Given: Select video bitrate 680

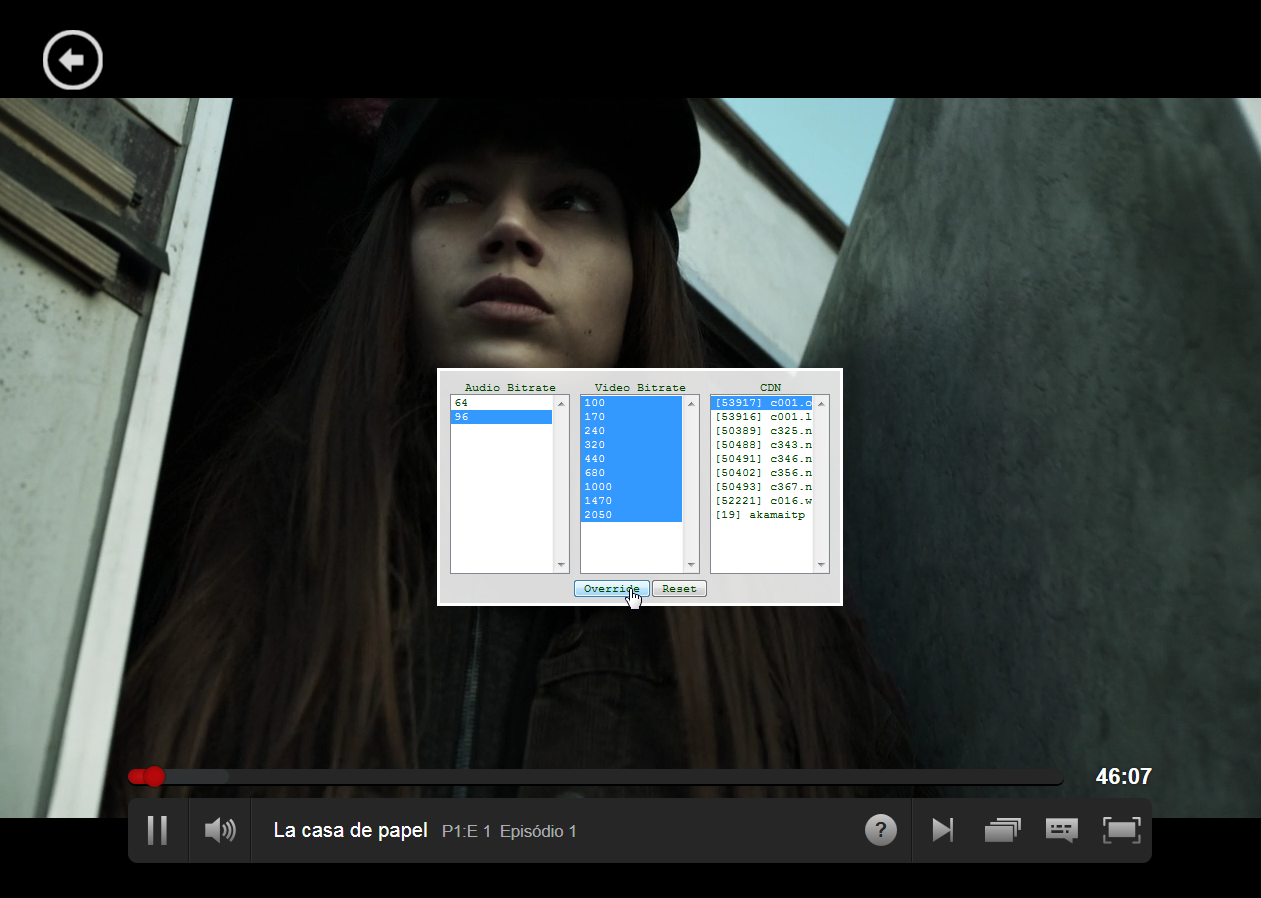Looking at the screenshot, I should click(631, 473).
